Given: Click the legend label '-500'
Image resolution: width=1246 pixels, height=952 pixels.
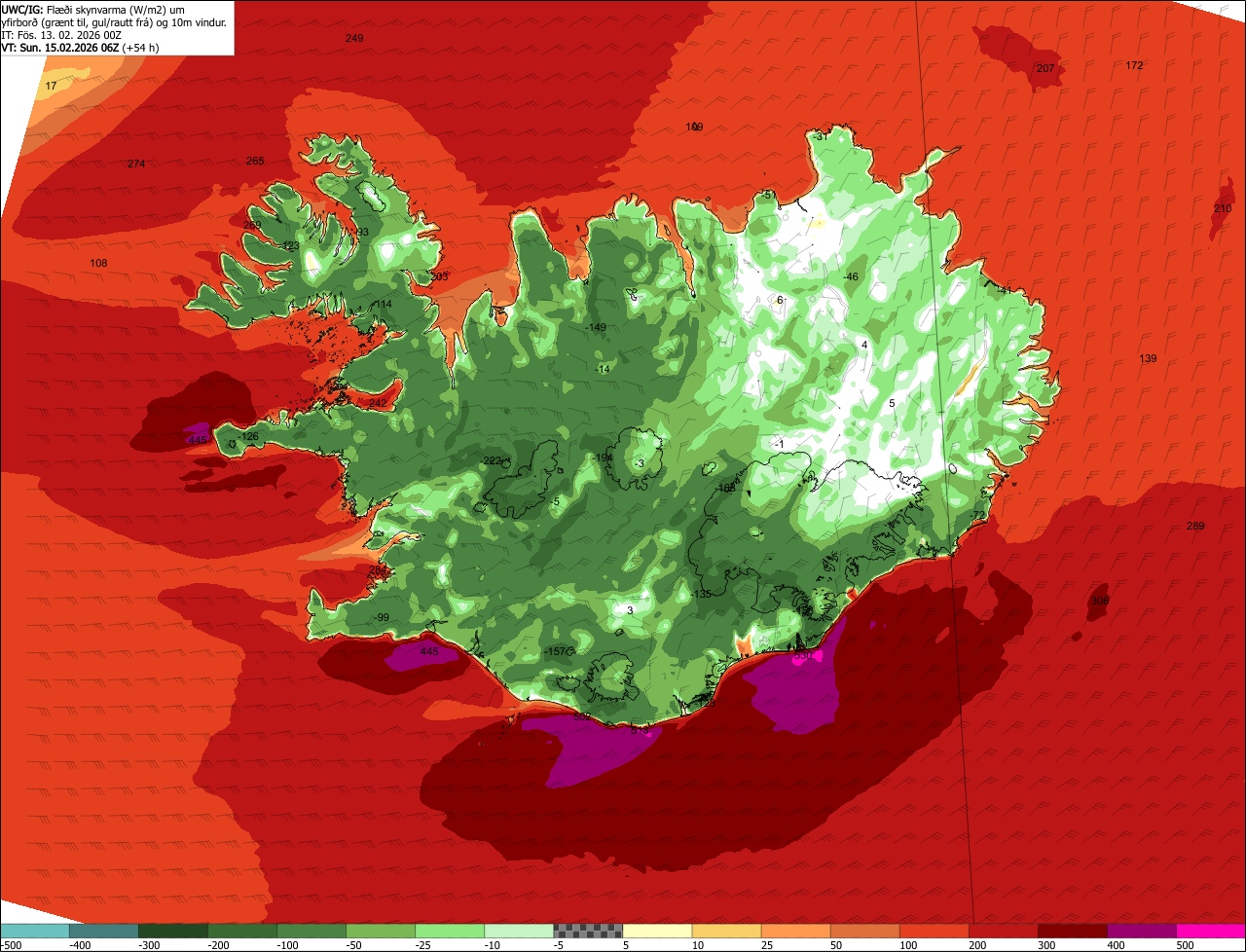Looking at the screenshot, I should [11, 945].
